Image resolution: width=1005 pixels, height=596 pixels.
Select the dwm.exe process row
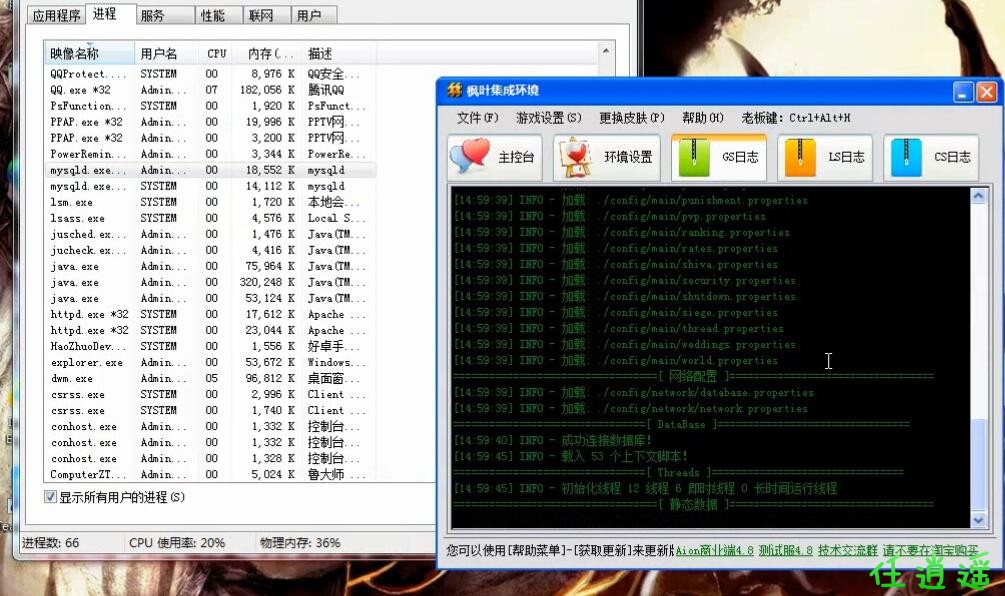tap(210, 378)
